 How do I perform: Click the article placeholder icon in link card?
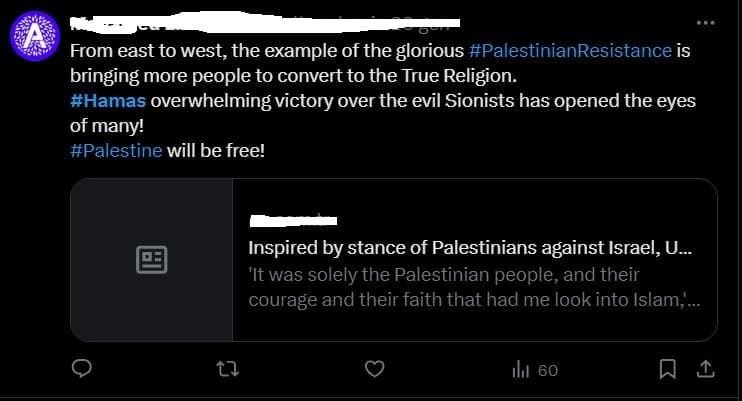151,260
